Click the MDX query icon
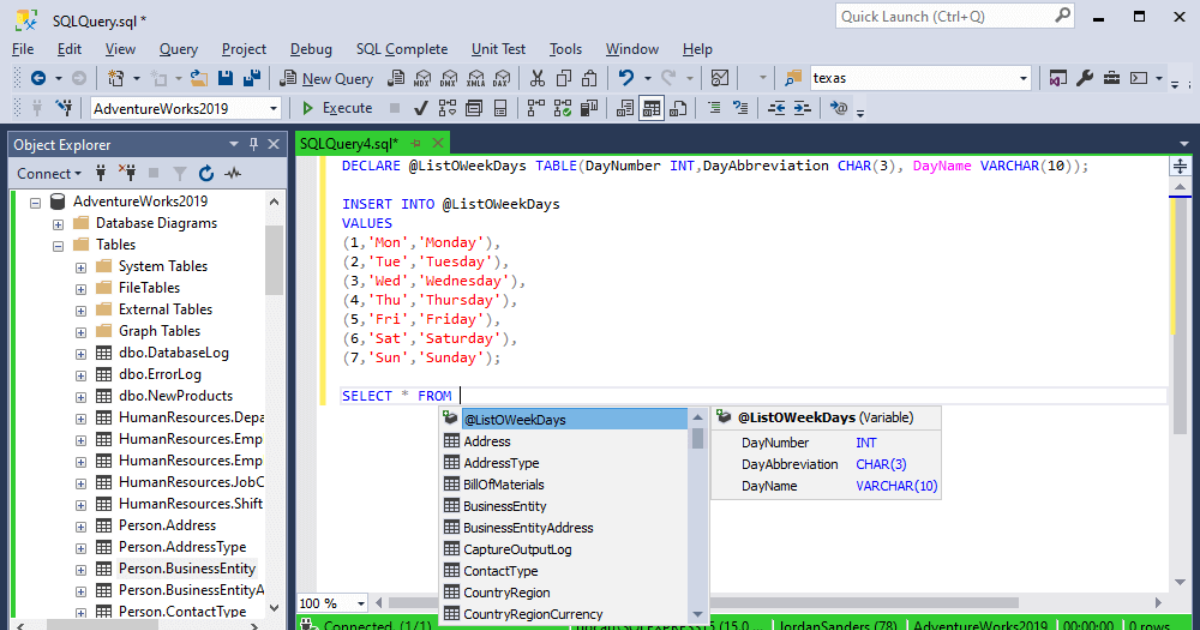This screenshot has height=630, width=1200. coord(422,78)
